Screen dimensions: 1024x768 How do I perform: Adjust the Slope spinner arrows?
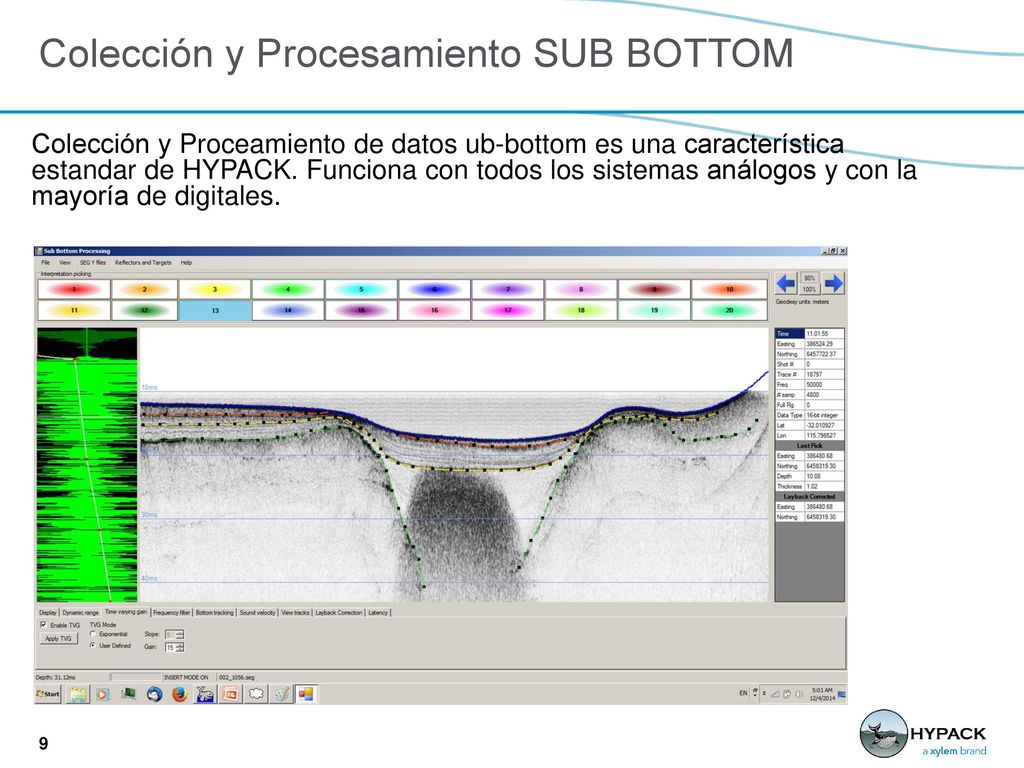coord(180,634)
